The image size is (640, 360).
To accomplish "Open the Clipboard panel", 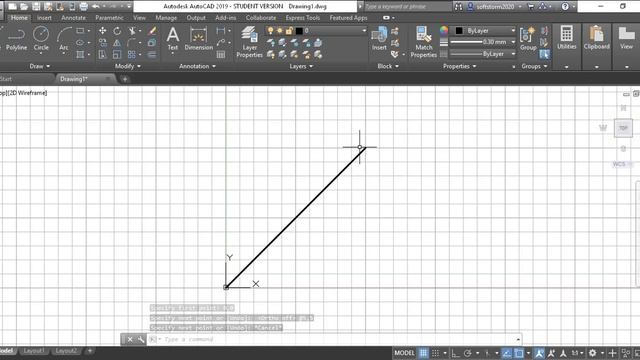I will tap(596, 38).
